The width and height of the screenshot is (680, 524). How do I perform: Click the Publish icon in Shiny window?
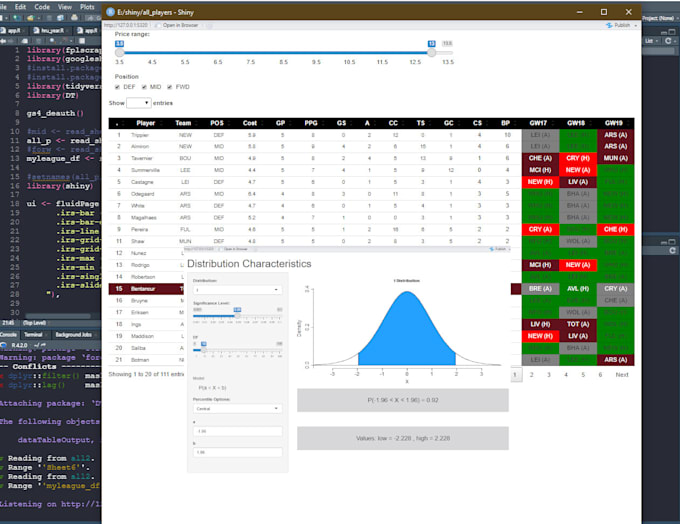[x=609, y=25]
